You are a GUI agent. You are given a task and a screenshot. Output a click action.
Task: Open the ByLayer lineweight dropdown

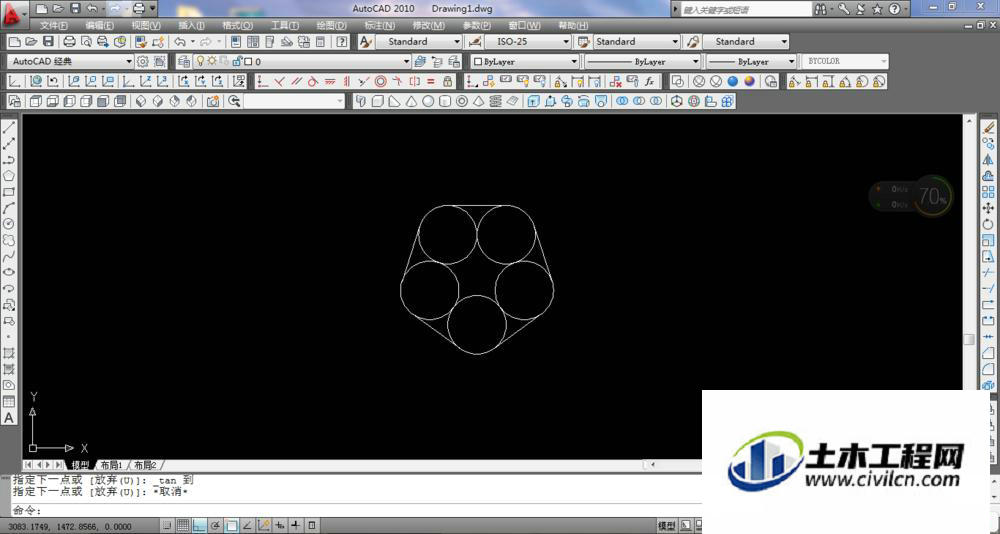coord(751,61)
